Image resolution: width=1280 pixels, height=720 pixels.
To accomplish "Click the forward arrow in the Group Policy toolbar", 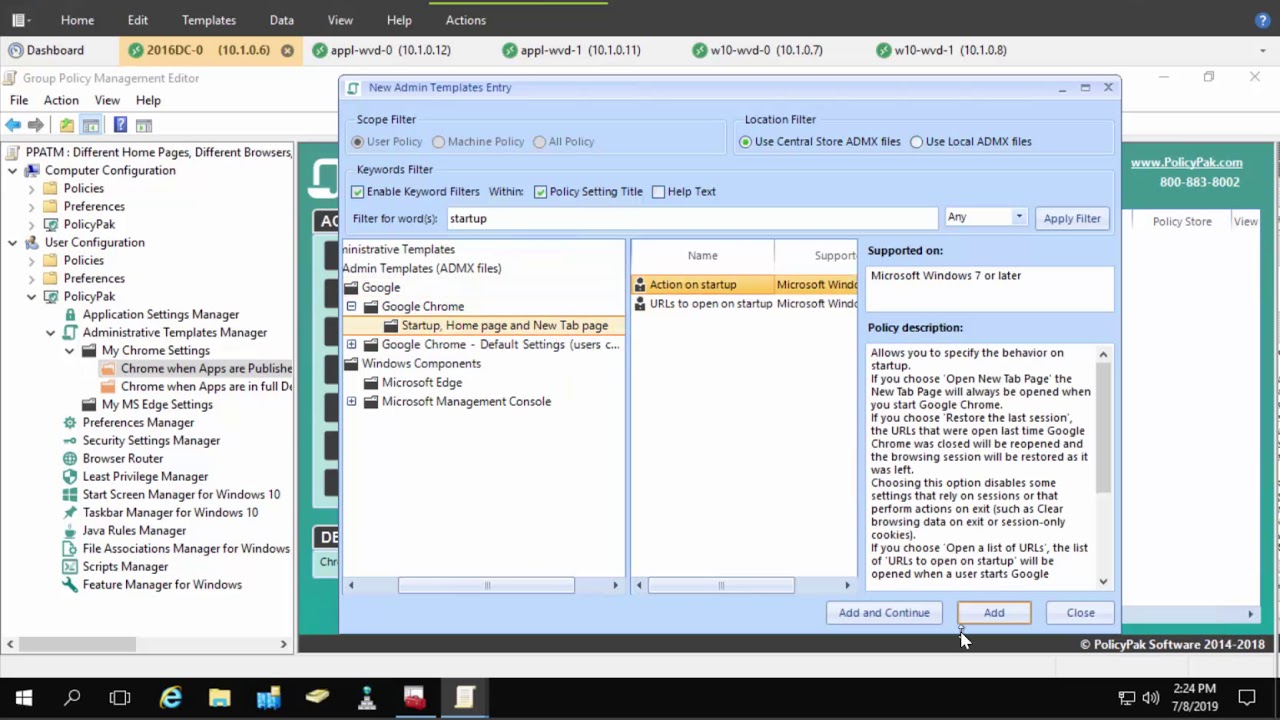I will (36, 125).
